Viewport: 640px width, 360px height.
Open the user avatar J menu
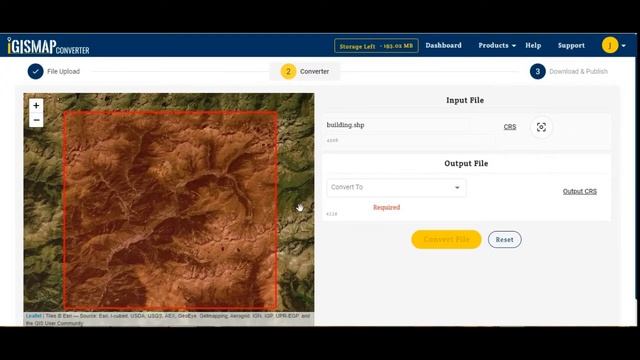tap(610, 45)
